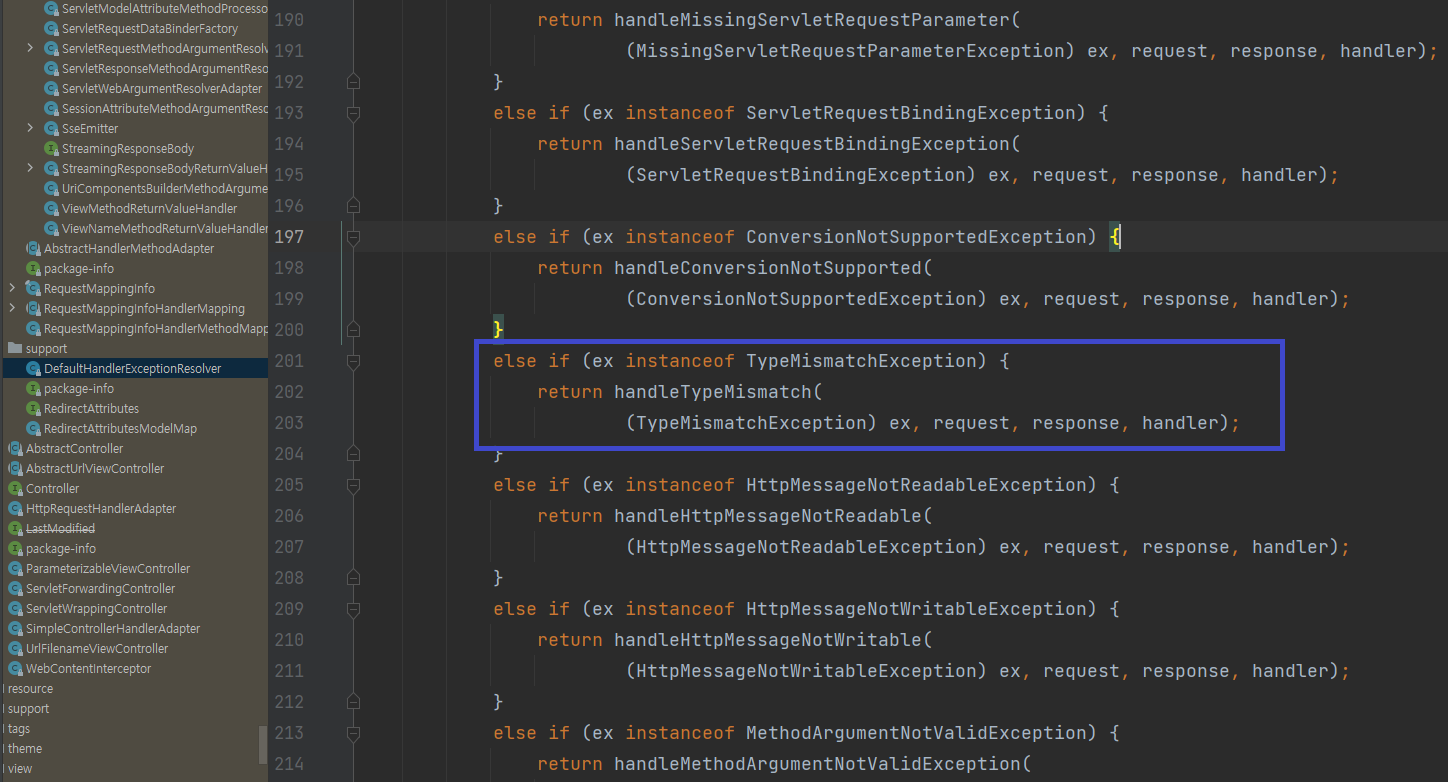1448x782 pixels.
Task: Click the class icon of ViewMethodReturnValueHandler
Action: 52,209
